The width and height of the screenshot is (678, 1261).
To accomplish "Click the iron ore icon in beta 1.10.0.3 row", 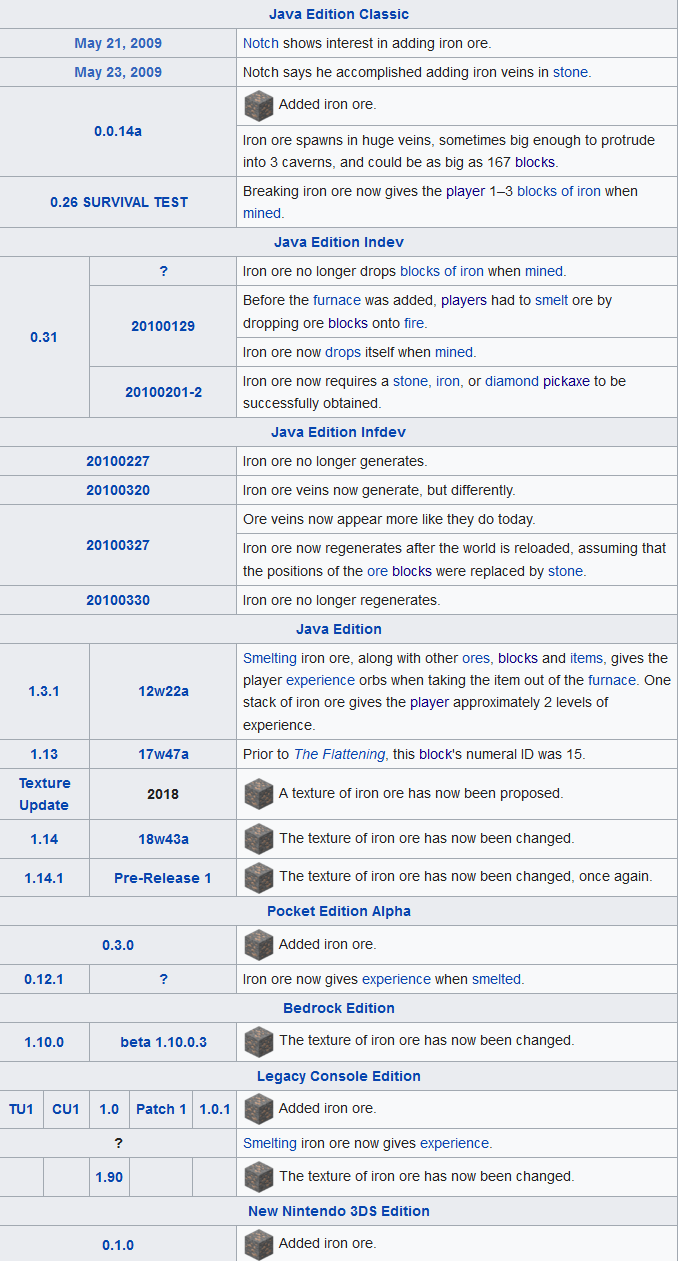I will tap(258, 1041).
